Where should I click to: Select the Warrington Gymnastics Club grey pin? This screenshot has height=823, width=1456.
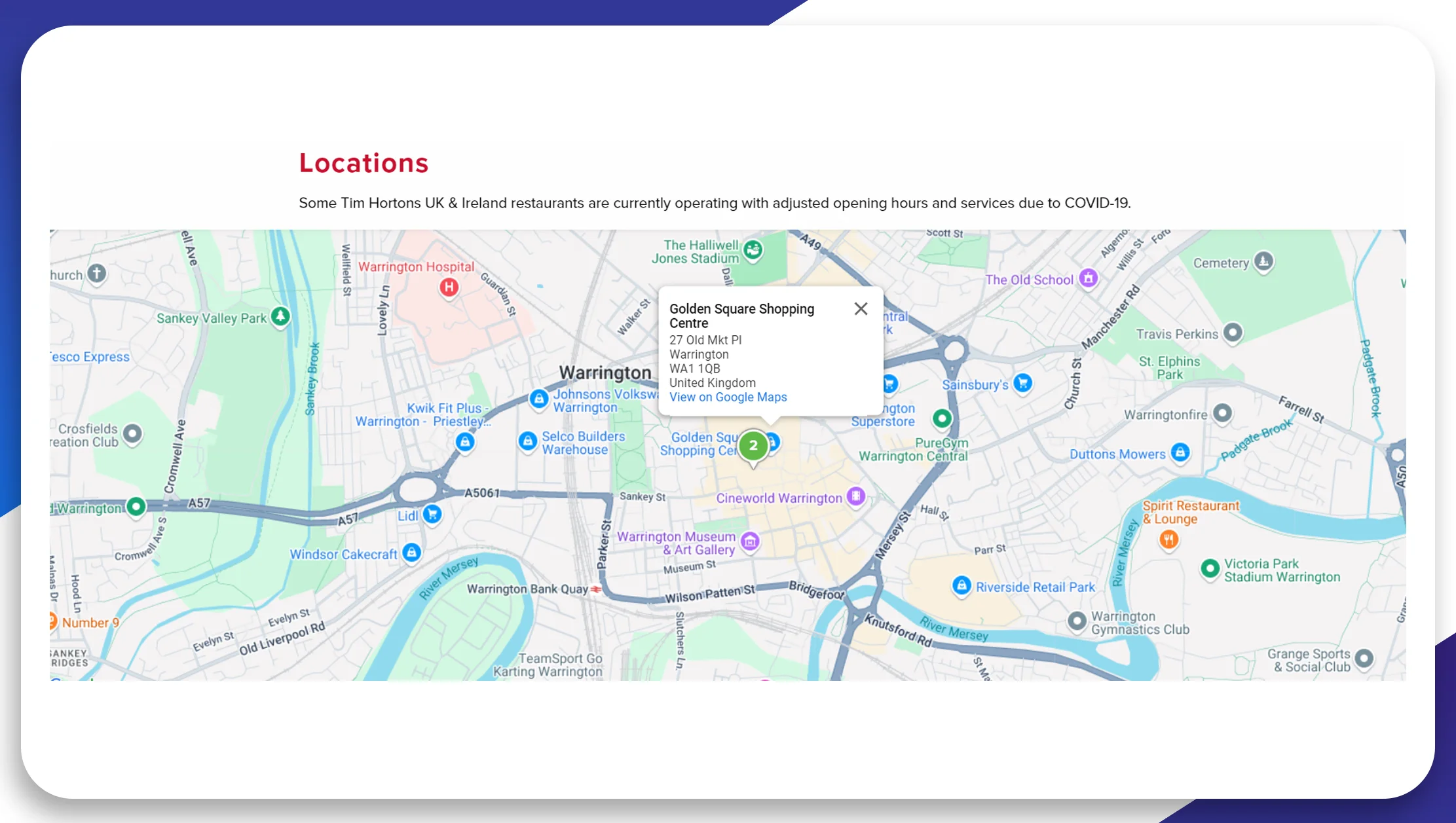point(1077,621)
